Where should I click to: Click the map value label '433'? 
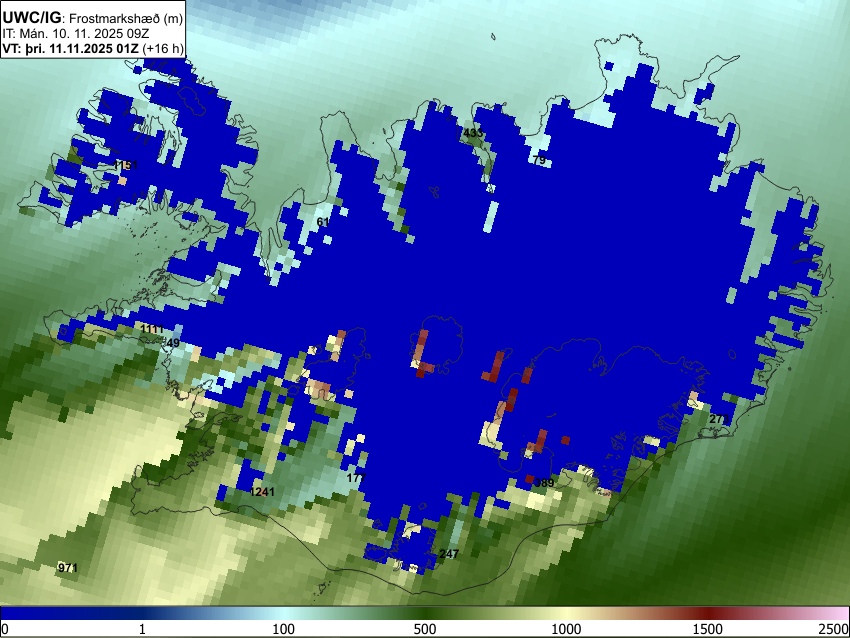[x=473, y=133]
